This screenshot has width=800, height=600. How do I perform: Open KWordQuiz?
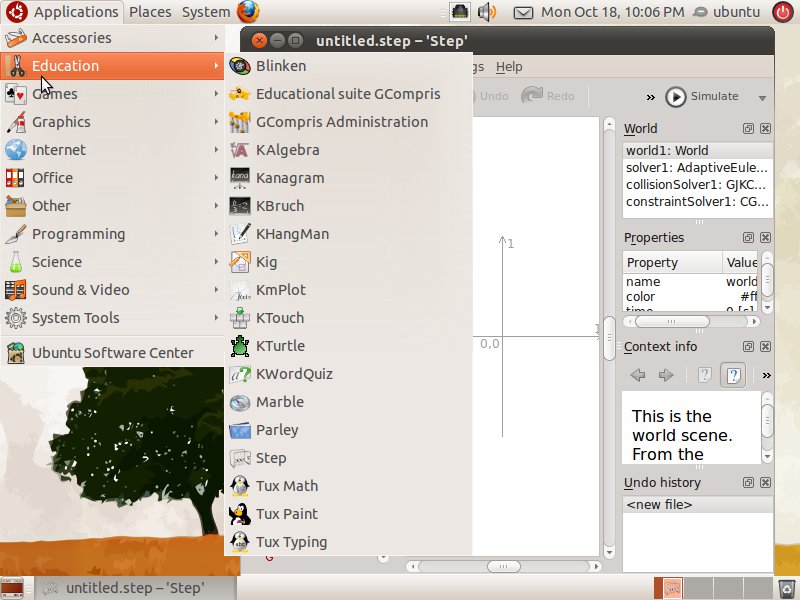(x=348, y=374)
